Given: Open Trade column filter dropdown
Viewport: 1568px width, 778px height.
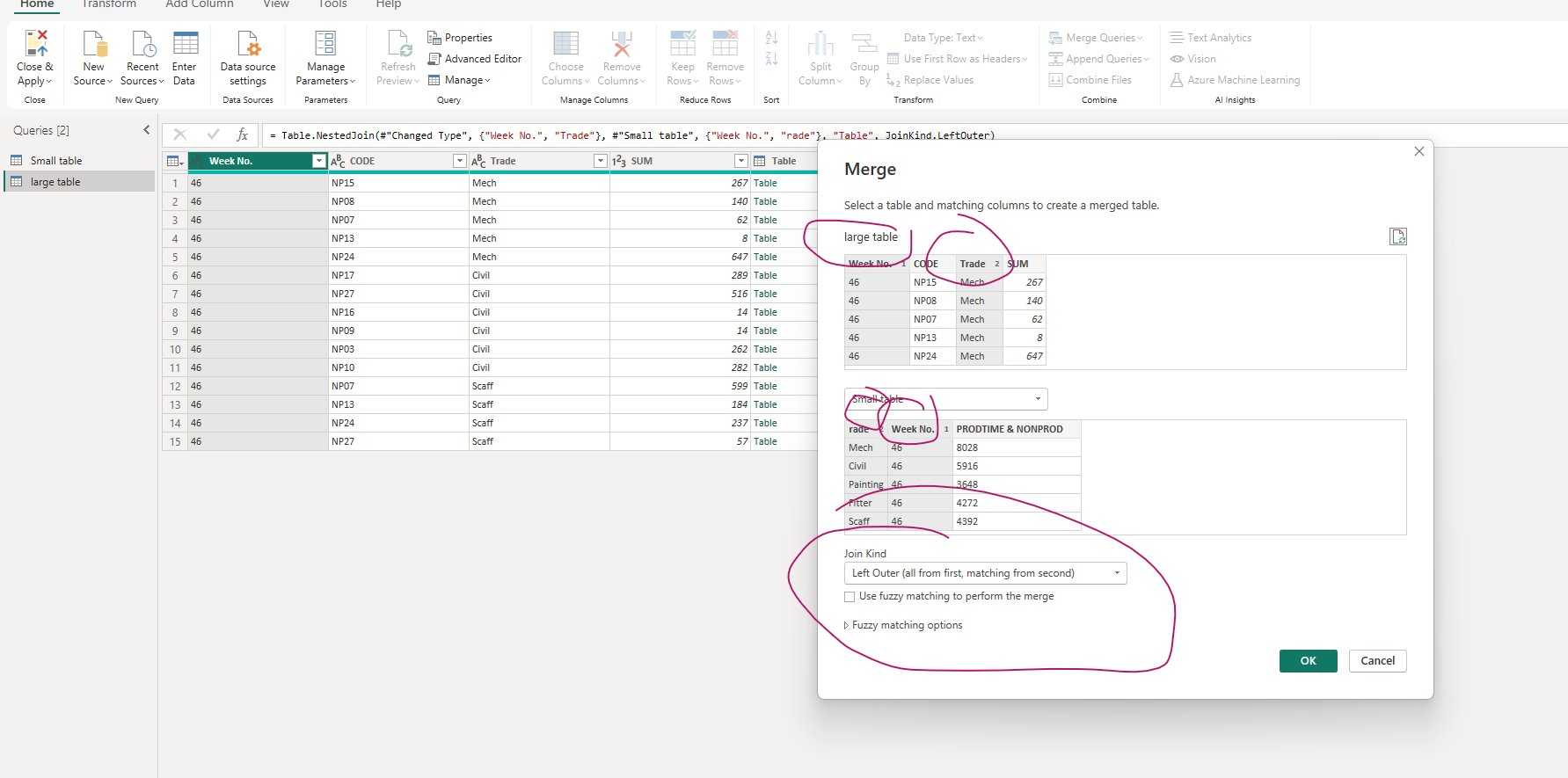Looking at the screenshot, I should pos(600,161).
